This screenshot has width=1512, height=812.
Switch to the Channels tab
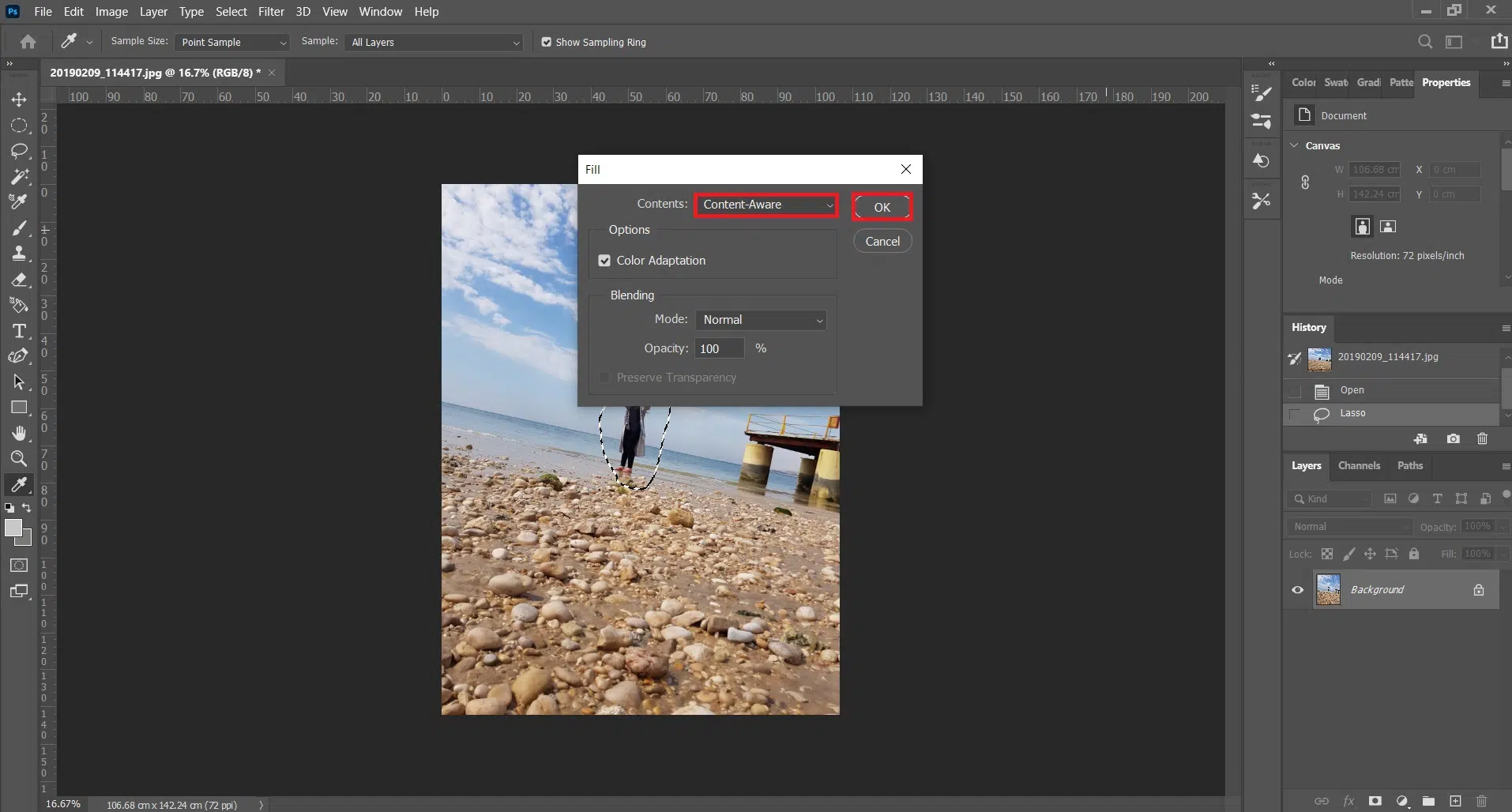[1359, 466]
